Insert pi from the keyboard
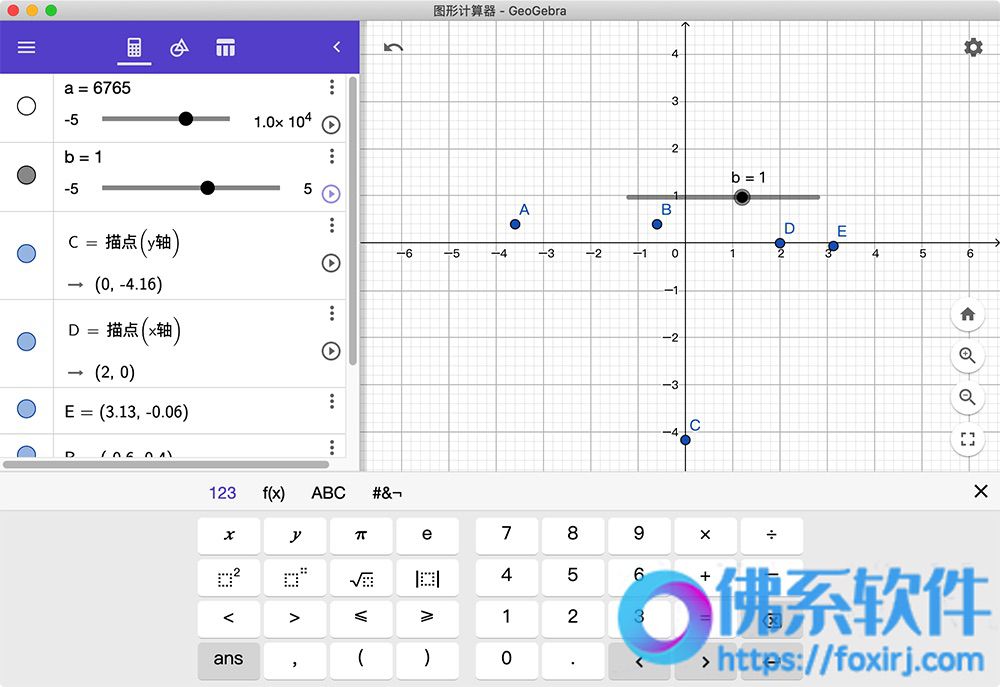This screenshot has width=1000, height=687. click(x=361, y=535)
